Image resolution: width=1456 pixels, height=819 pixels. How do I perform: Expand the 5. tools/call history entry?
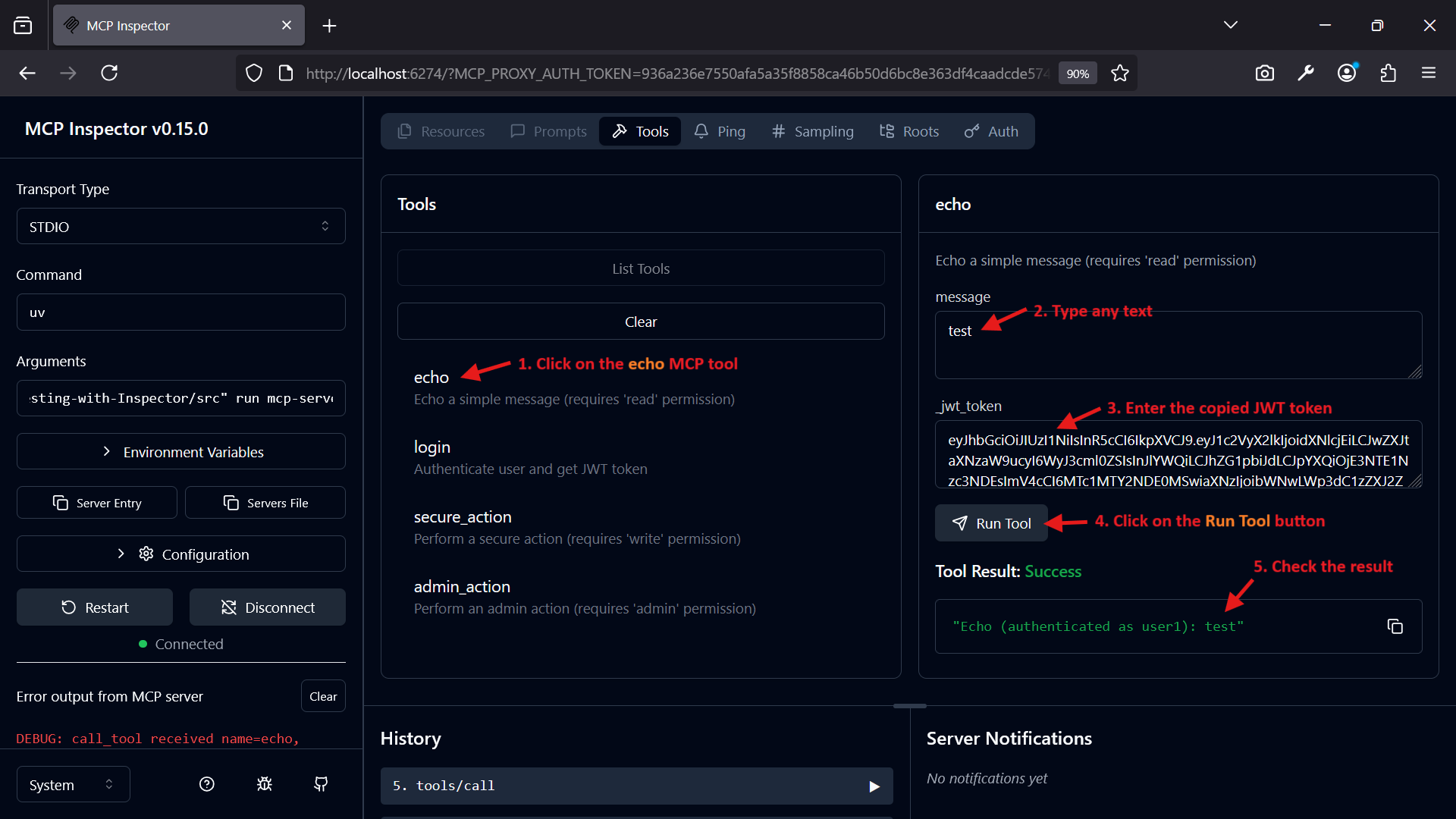click(637, 786)
